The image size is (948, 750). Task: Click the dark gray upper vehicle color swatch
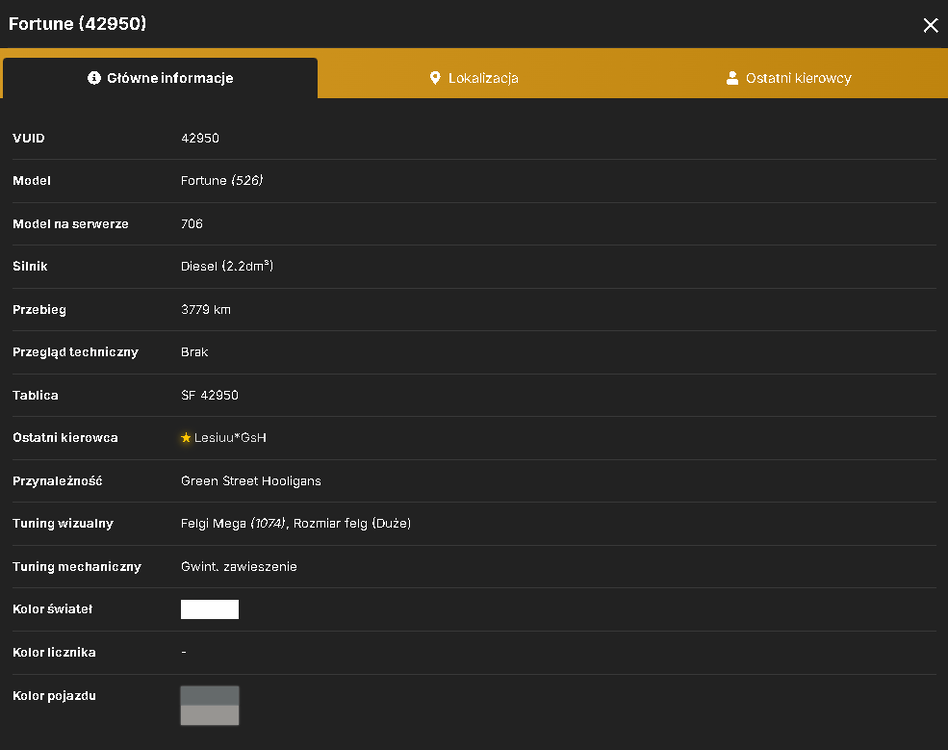[x=210, y=696]
